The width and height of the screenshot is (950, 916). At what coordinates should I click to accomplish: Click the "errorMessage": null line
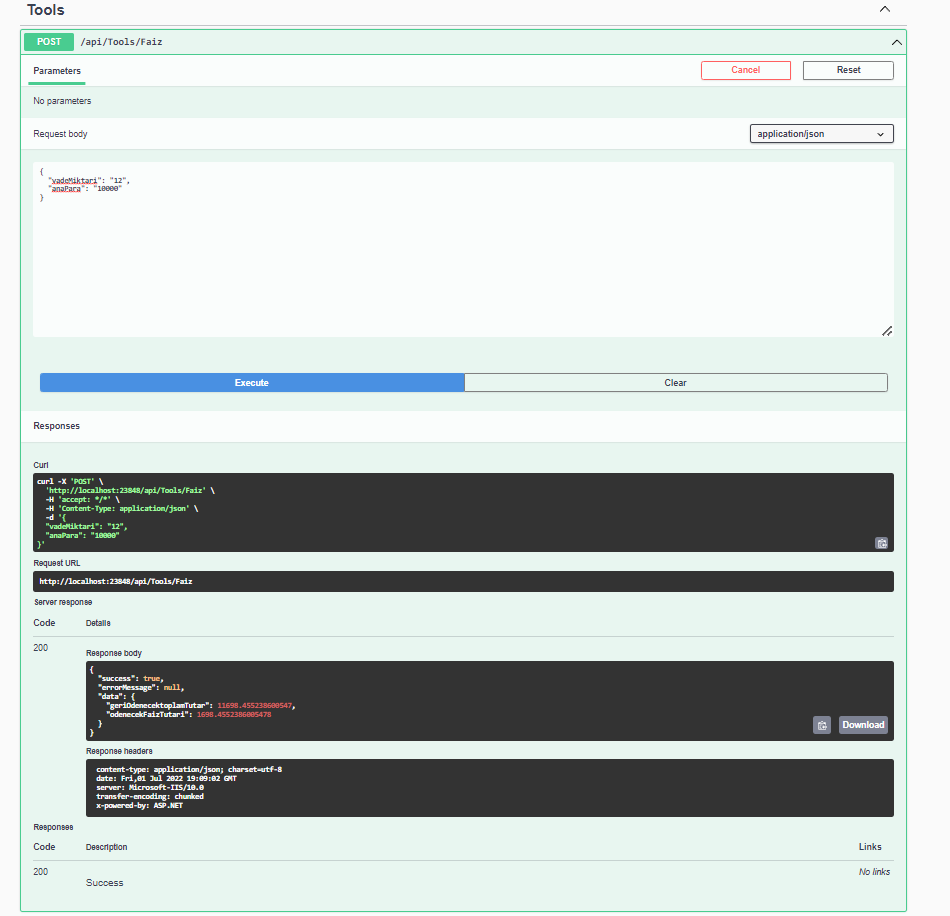coord(141,688)
